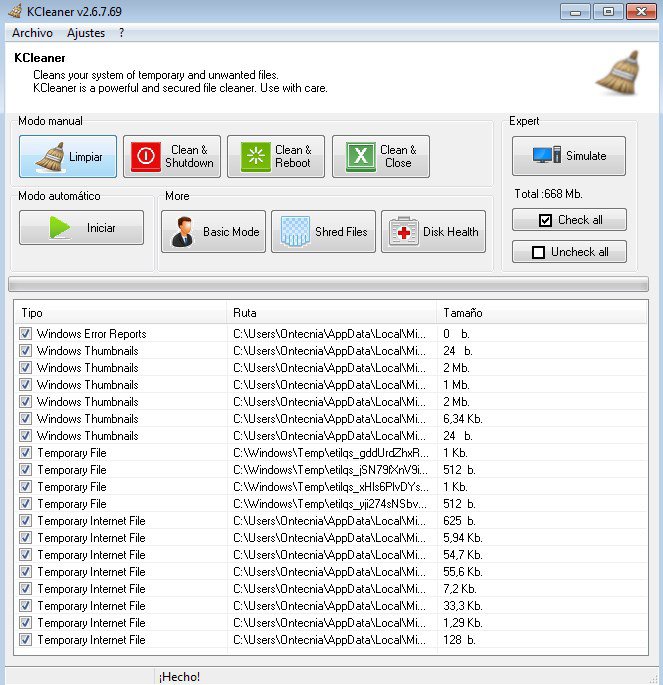Screen dimensions: 663x685
Task: Sort list by Tamaño column header
Action: (x=541, y=313)
